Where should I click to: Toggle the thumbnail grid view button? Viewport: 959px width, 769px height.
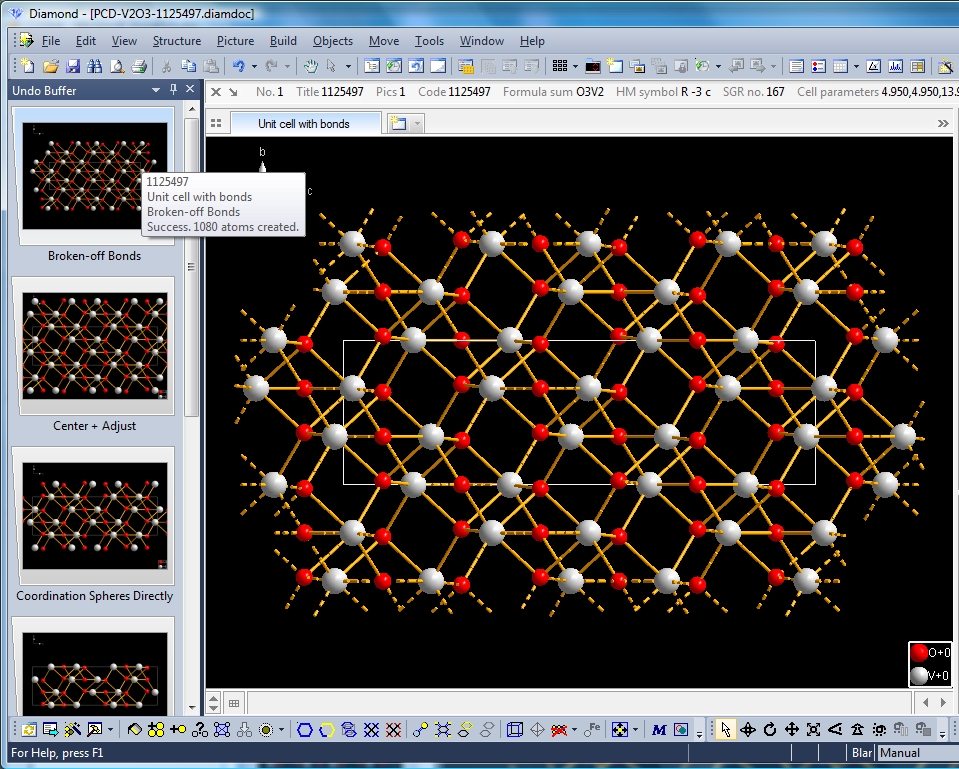pyautogui.click(x=216, y=124)
